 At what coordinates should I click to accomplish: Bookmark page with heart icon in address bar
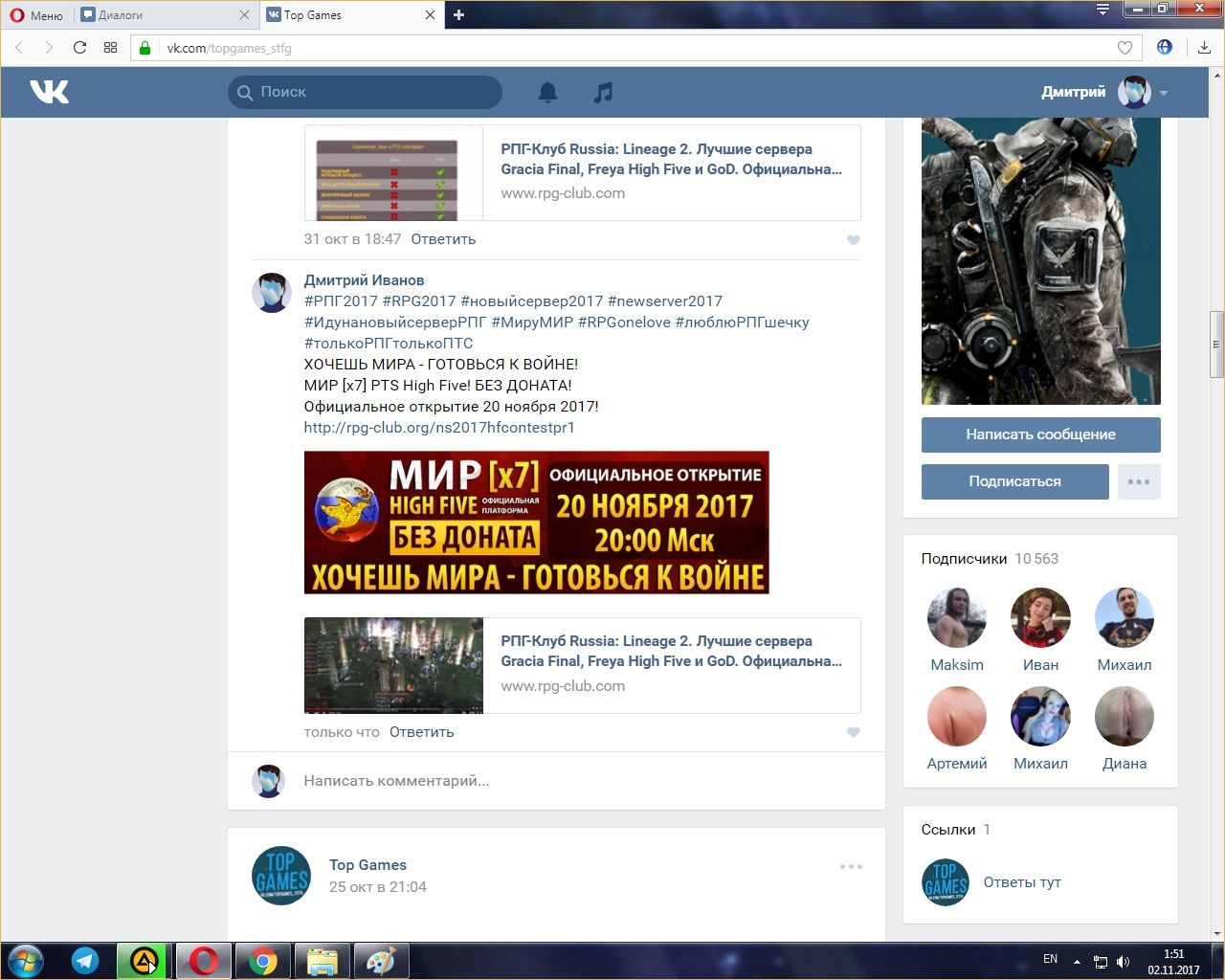tap(1125, 48)
